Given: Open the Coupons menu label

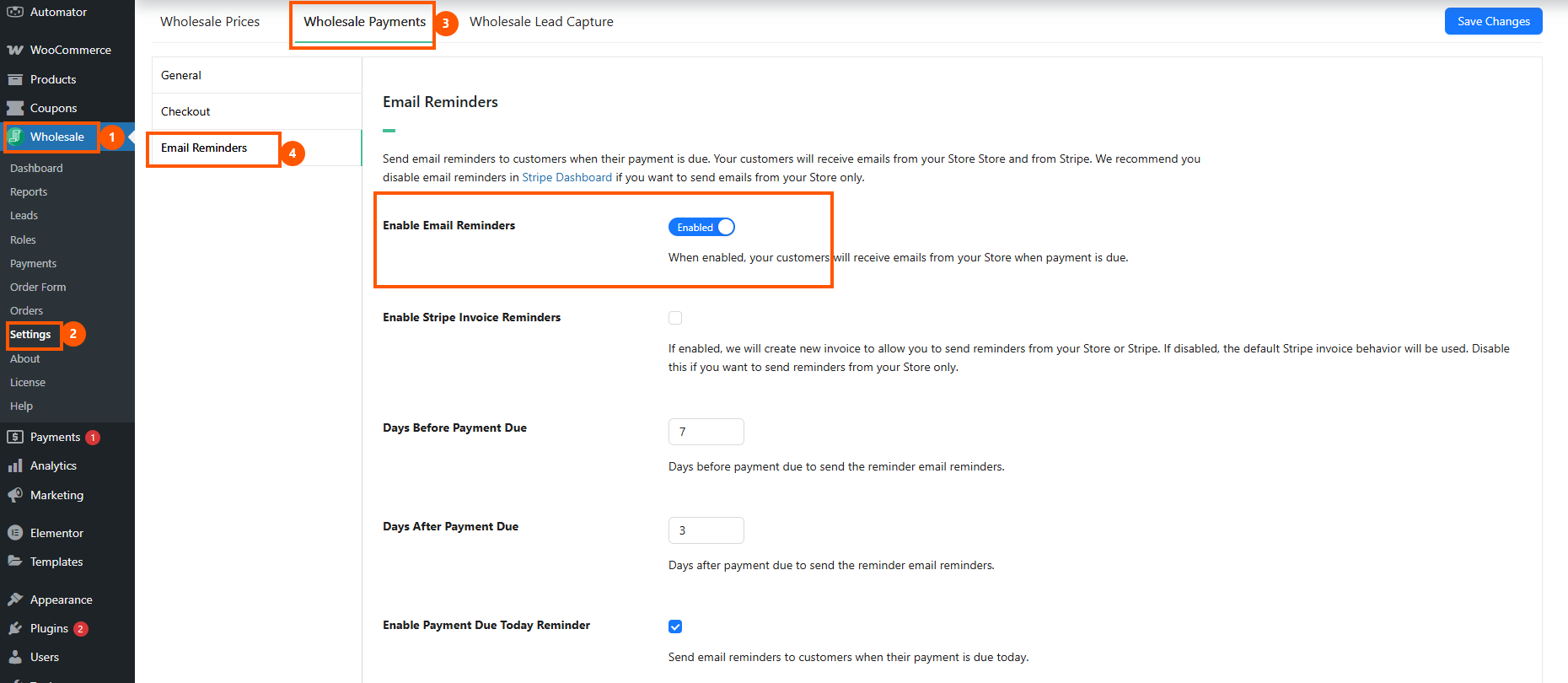Looking at the screenshot, I should (x=53, y=108).
